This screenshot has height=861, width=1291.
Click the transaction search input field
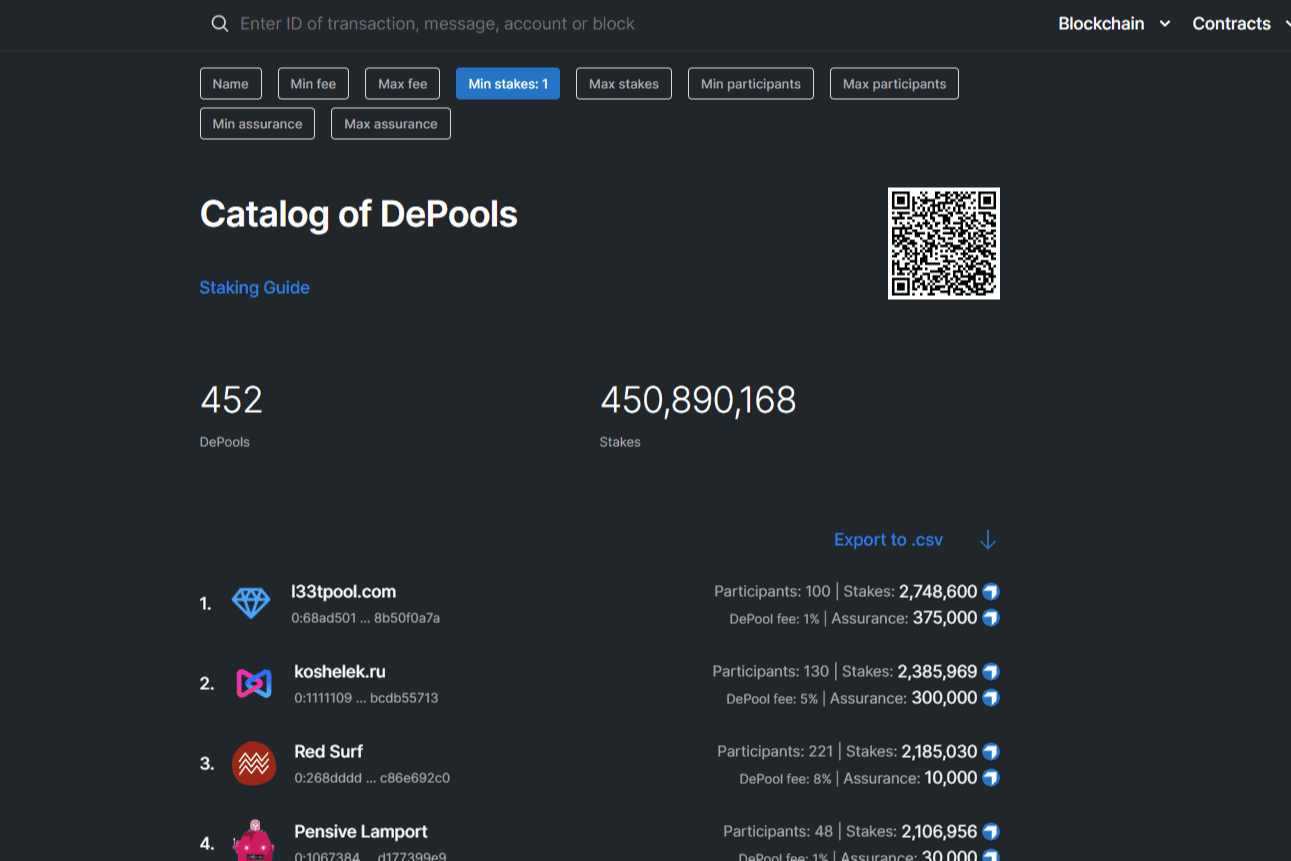coord(500,23)
